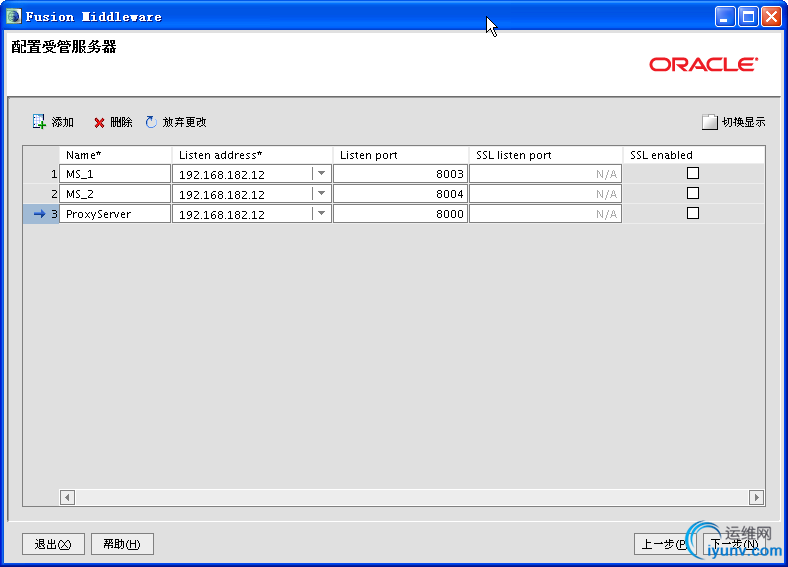
Task: Click SSL listen port N/A for ProxyServer
Action: point(546,214)
